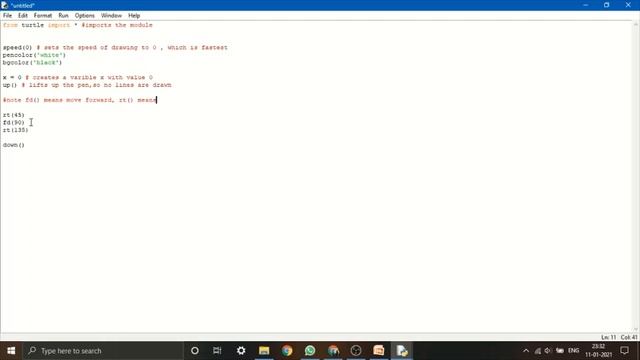
Task: Open the Format menu
Action: (x=42, y=16)
